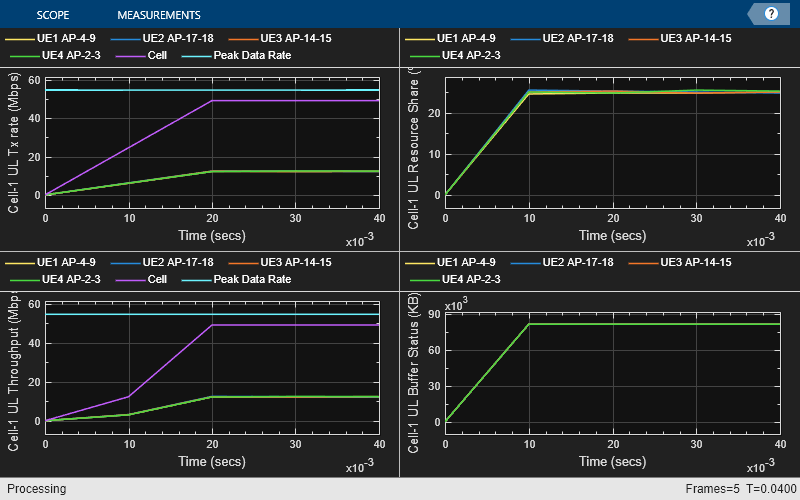Toggle UE2 AP-17-18 in Resource Share legend

(562, 38)
